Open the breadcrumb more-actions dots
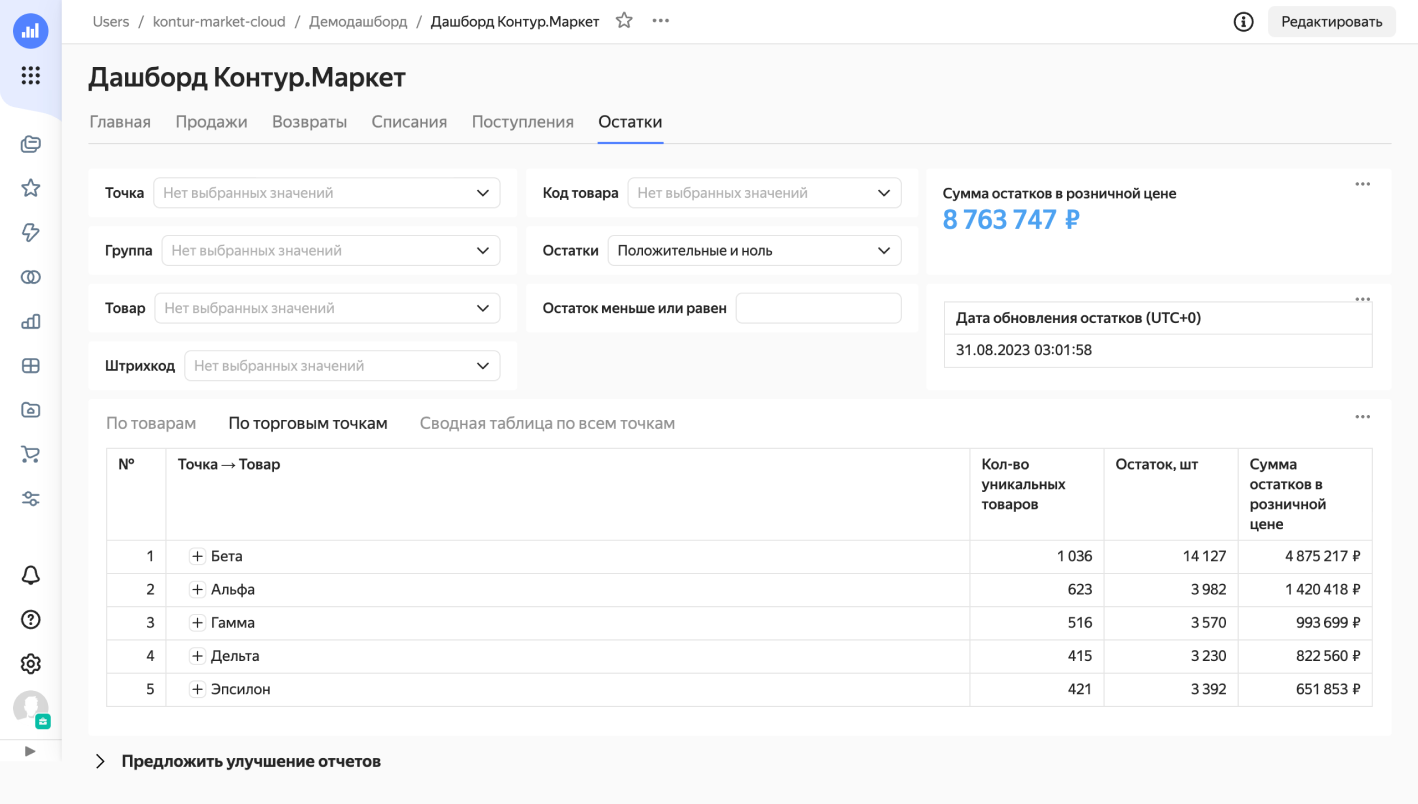 660,21
